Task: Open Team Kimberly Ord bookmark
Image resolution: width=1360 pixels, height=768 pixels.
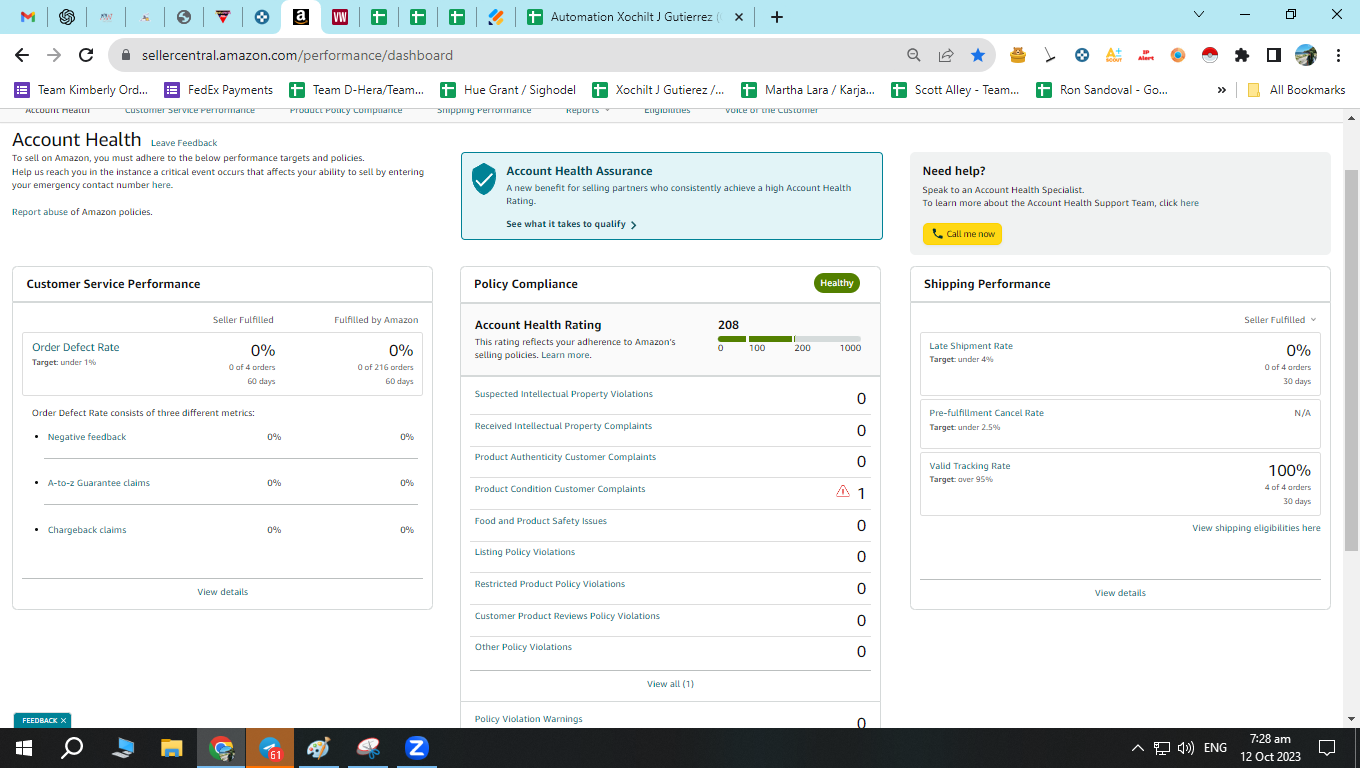Action: (80, 90)
